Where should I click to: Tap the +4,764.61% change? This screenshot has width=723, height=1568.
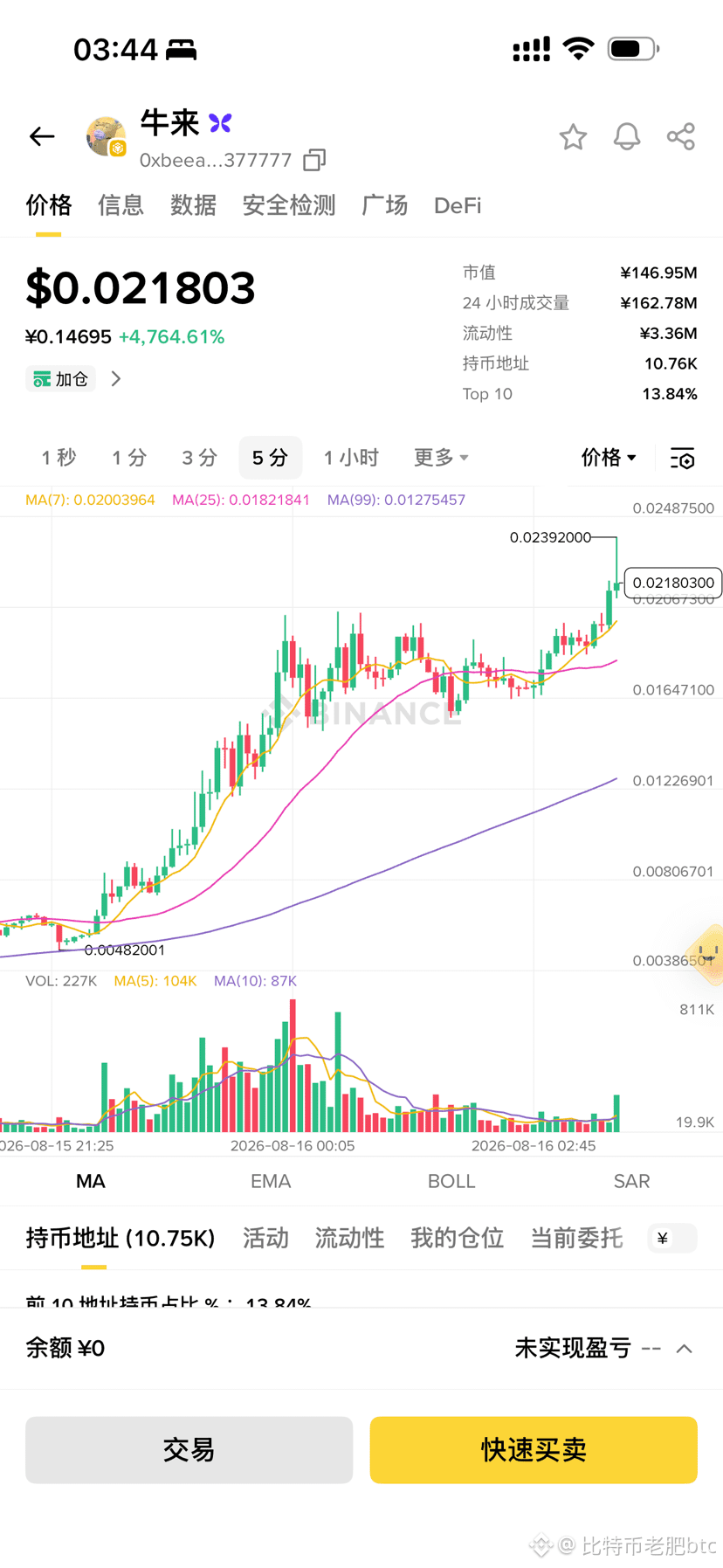171,337
